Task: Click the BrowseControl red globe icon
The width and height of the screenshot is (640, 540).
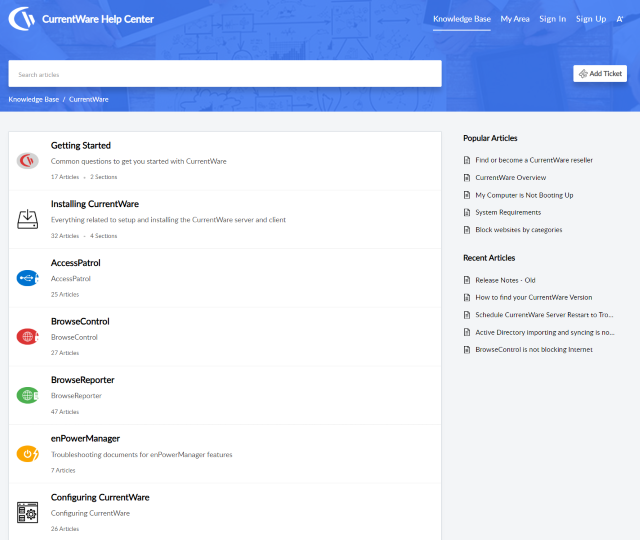Action: (x=27, y=337)
